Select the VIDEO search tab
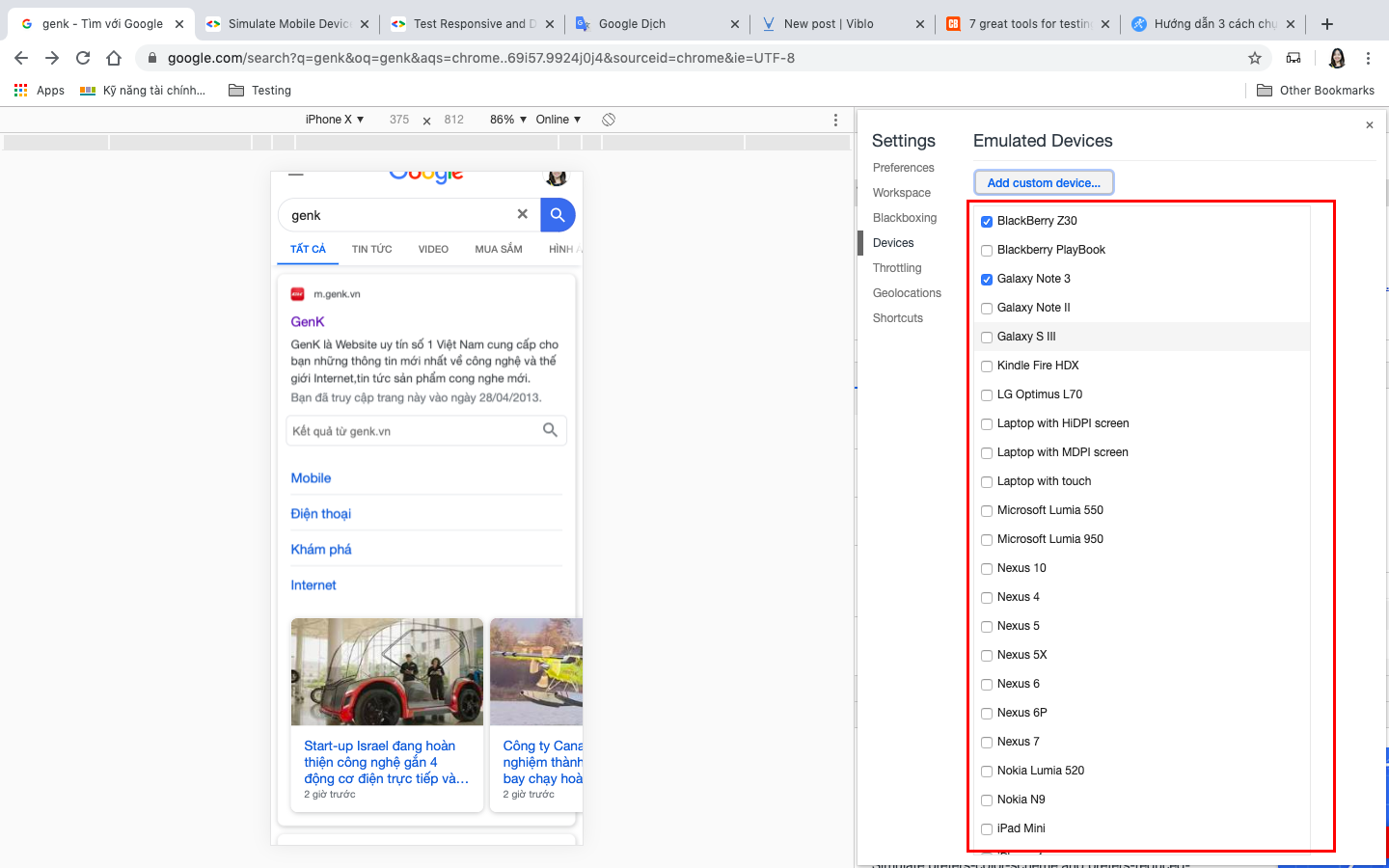 433,249
